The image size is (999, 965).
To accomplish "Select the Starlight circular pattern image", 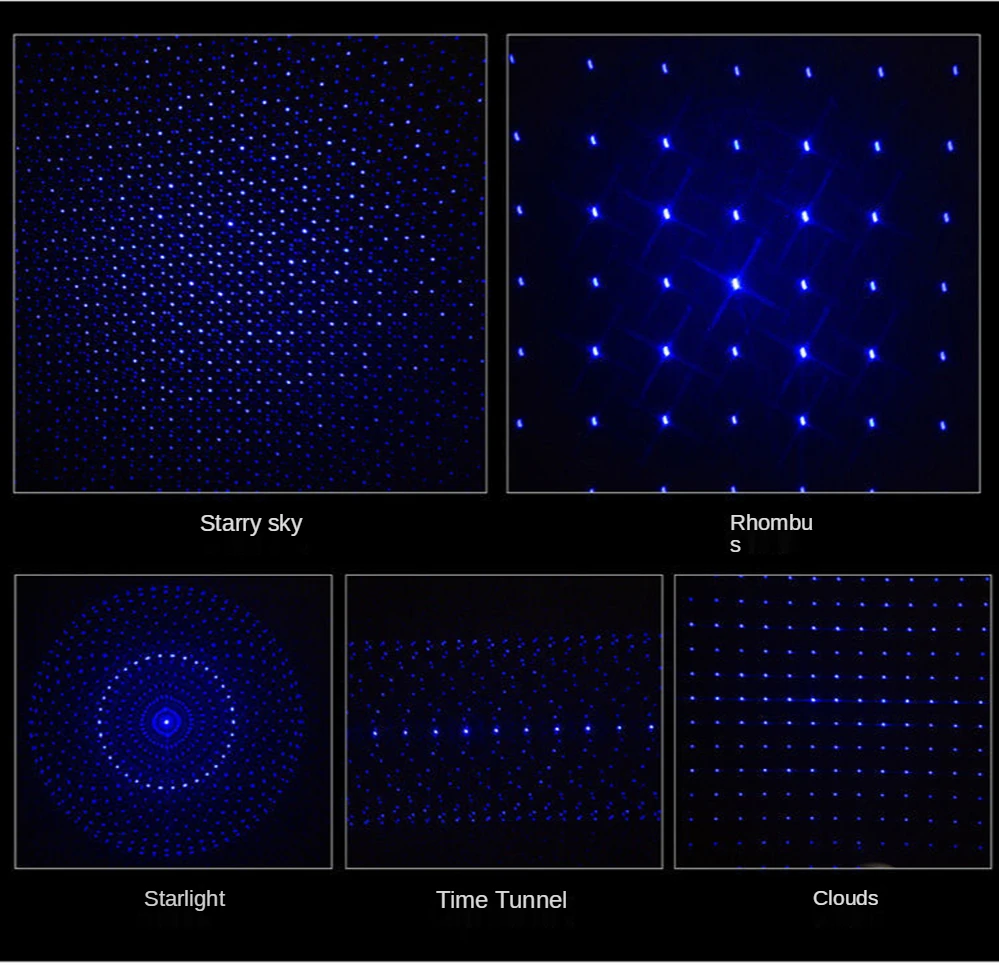I will click(173, 722).
